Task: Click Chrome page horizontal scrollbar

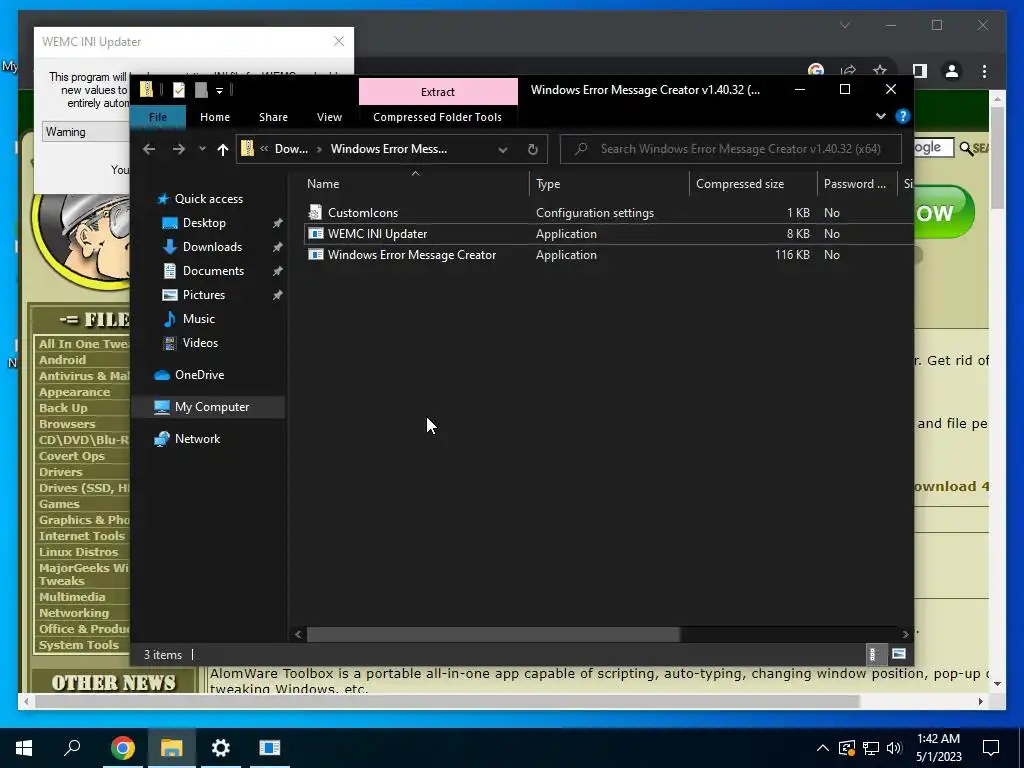Action: click(x=447, y=701)
